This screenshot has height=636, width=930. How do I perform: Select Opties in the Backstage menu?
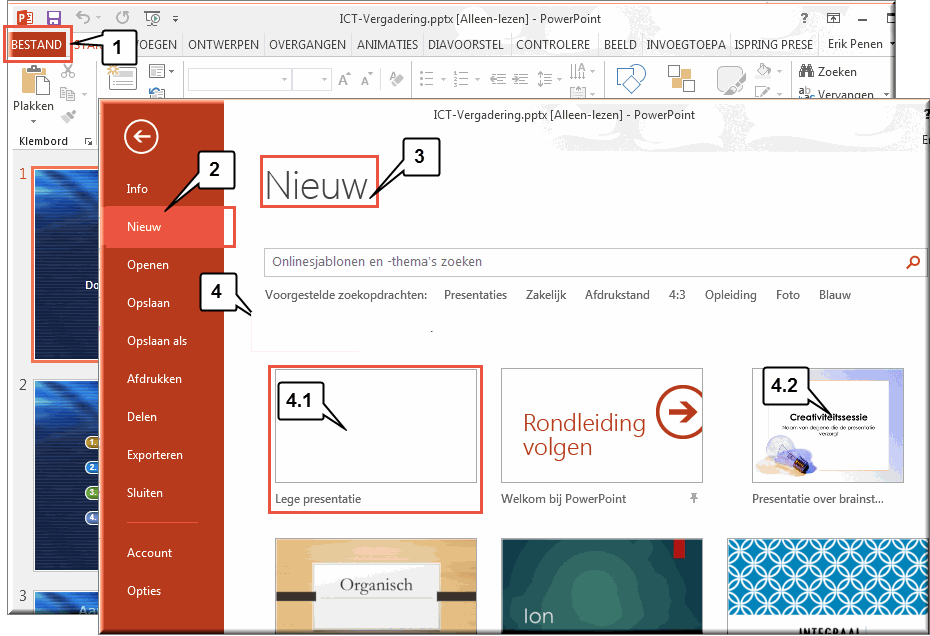click(144, 590)
